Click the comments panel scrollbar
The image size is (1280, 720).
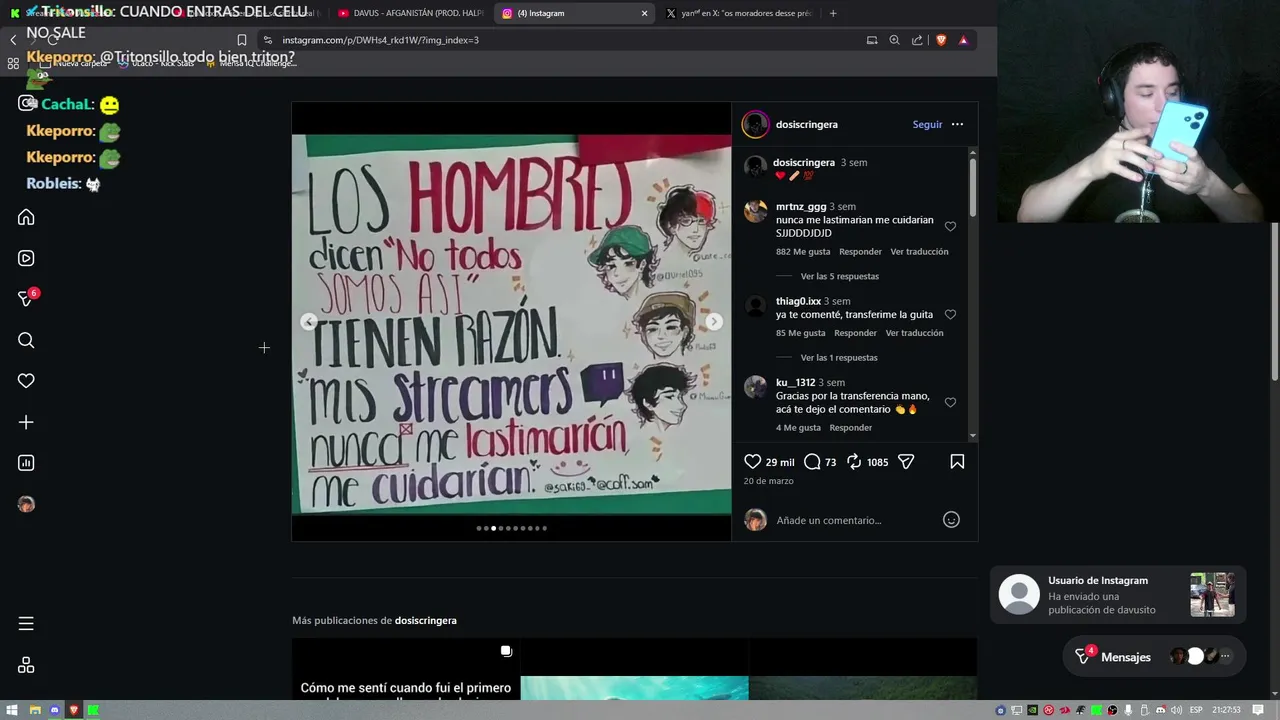click(973, 185)
